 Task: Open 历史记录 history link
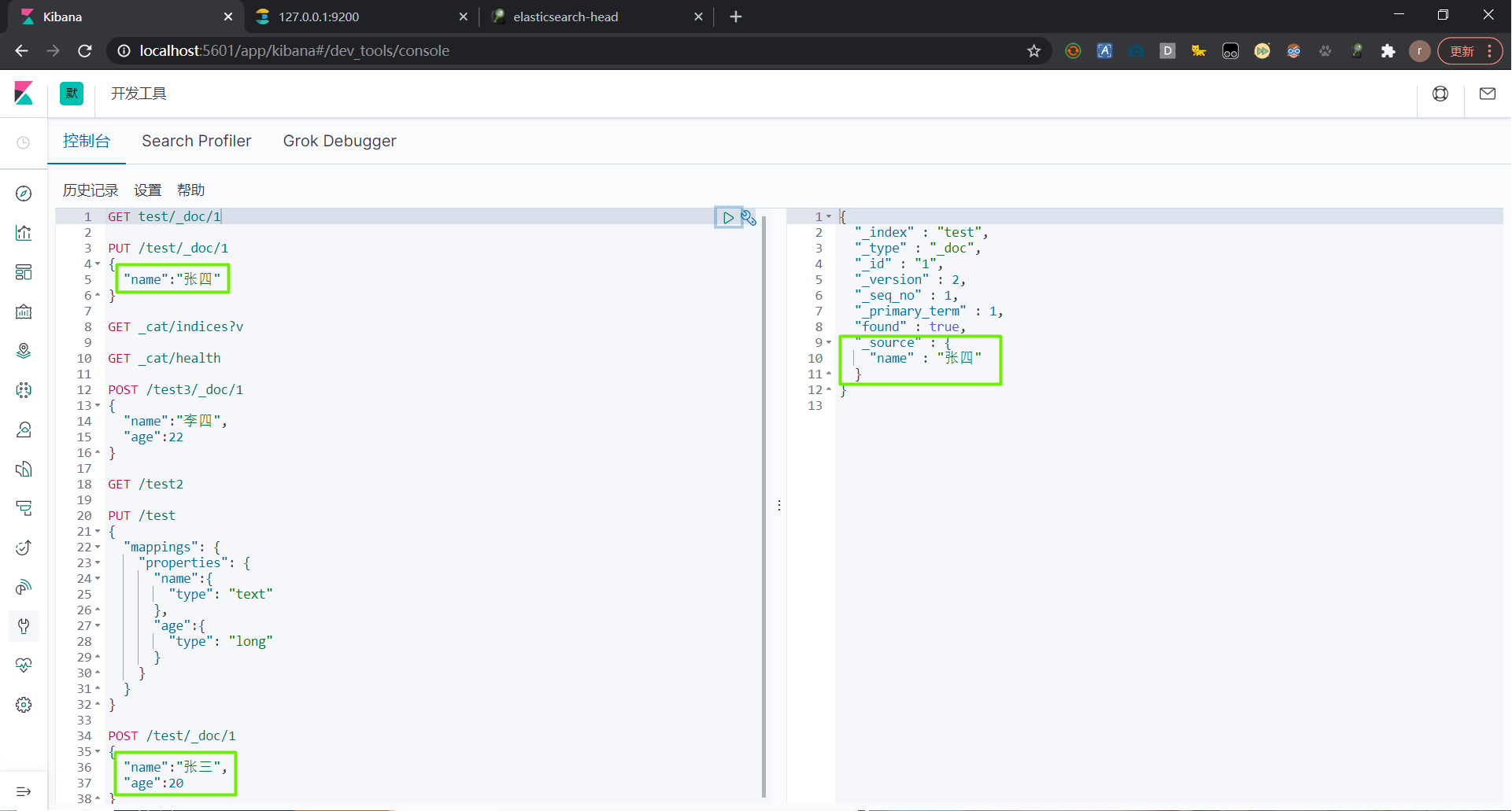pos(91,190)
